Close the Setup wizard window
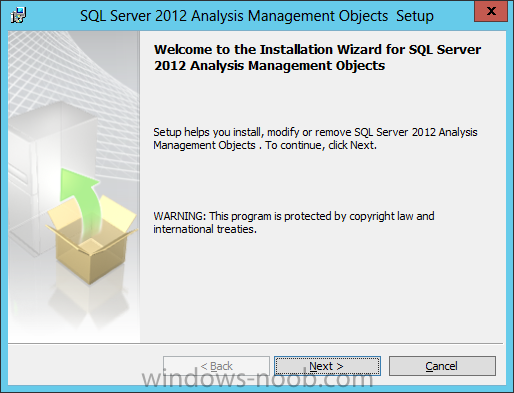This screenshot has width=514, height=393. click(491, 11)
